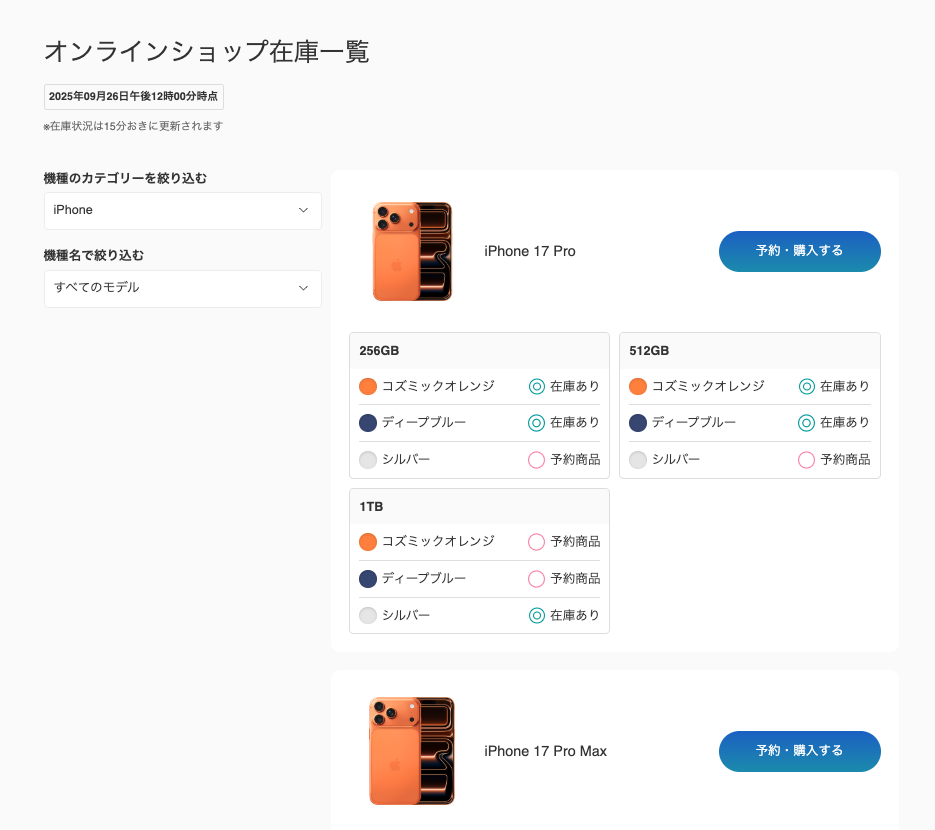The height and width of the screenshot is (830, 935).
Task: Click preorder circle icon for 1TB コズミックオレンジ
Action: (537, 541)
